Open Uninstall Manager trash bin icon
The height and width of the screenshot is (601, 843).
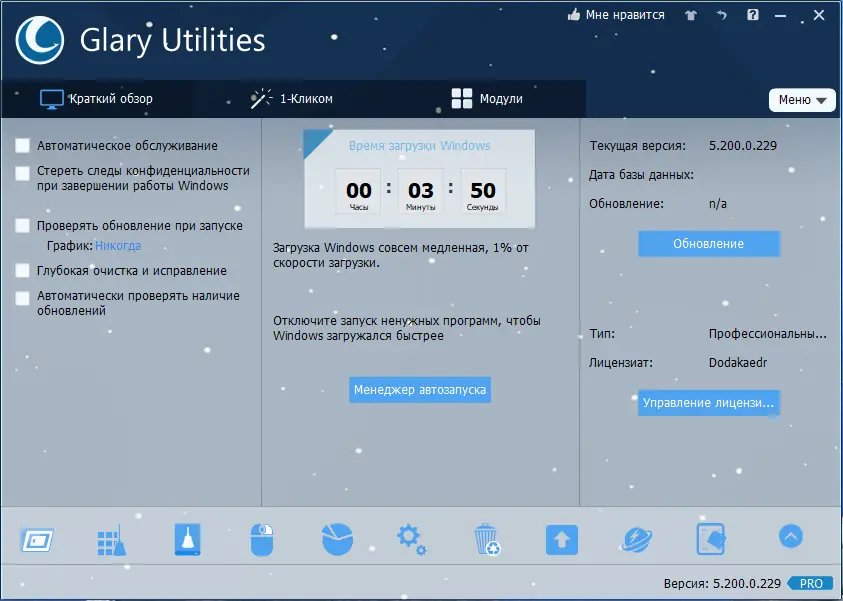pyautogui.click(x=487, y=539)
